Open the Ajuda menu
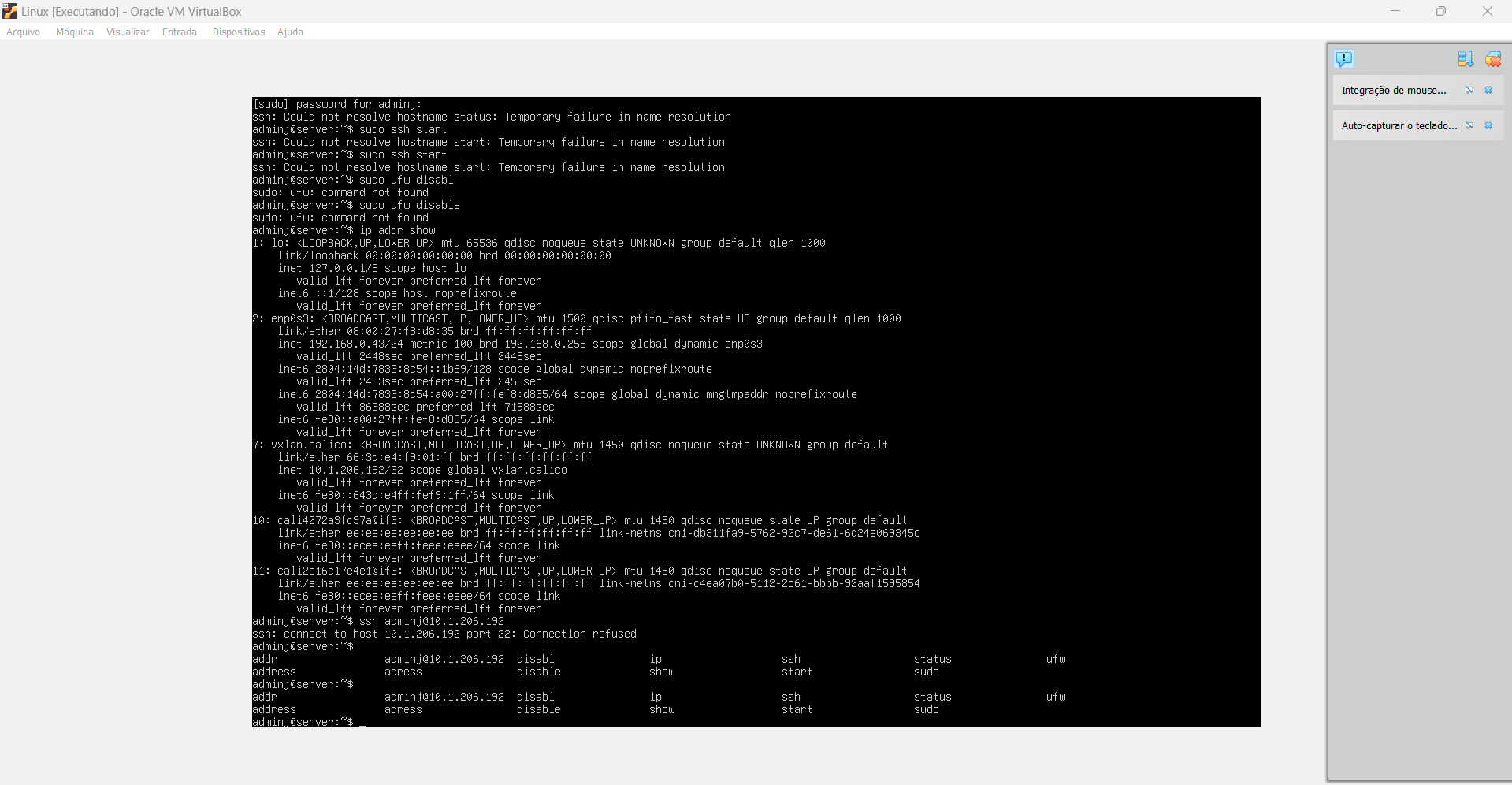Image resolution: width=1512 pixels, height=785 pixels. coord(290,32)
